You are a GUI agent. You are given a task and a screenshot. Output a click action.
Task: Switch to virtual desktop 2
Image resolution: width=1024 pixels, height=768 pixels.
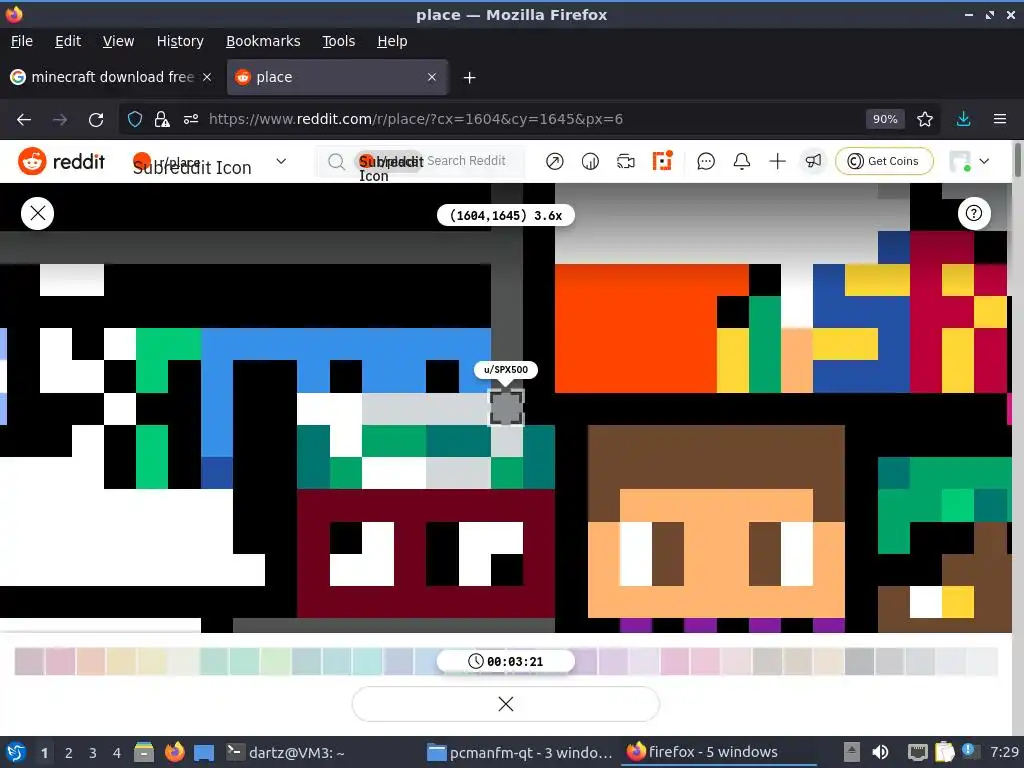pyautogui.click(x=68, y=753)
